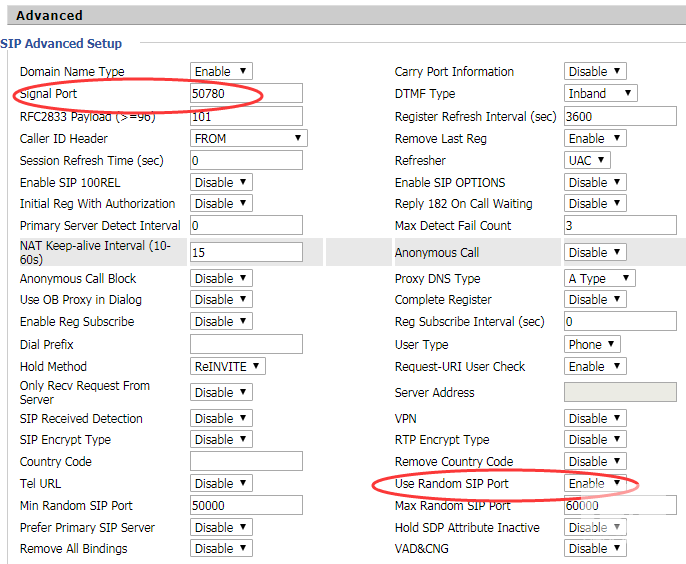Open the DTMF Type dropdown
Image resolution: width=686 pixels, height=564 pixels.
click(600, 94)
